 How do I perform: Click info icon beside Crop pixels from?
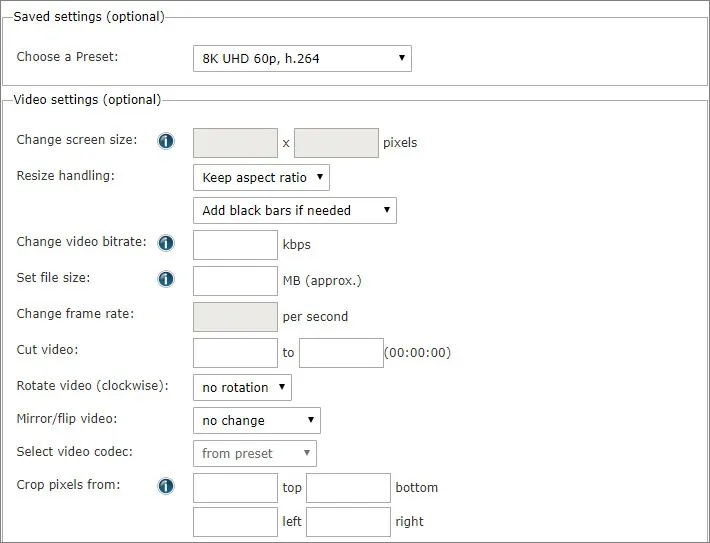click(166, 485)
